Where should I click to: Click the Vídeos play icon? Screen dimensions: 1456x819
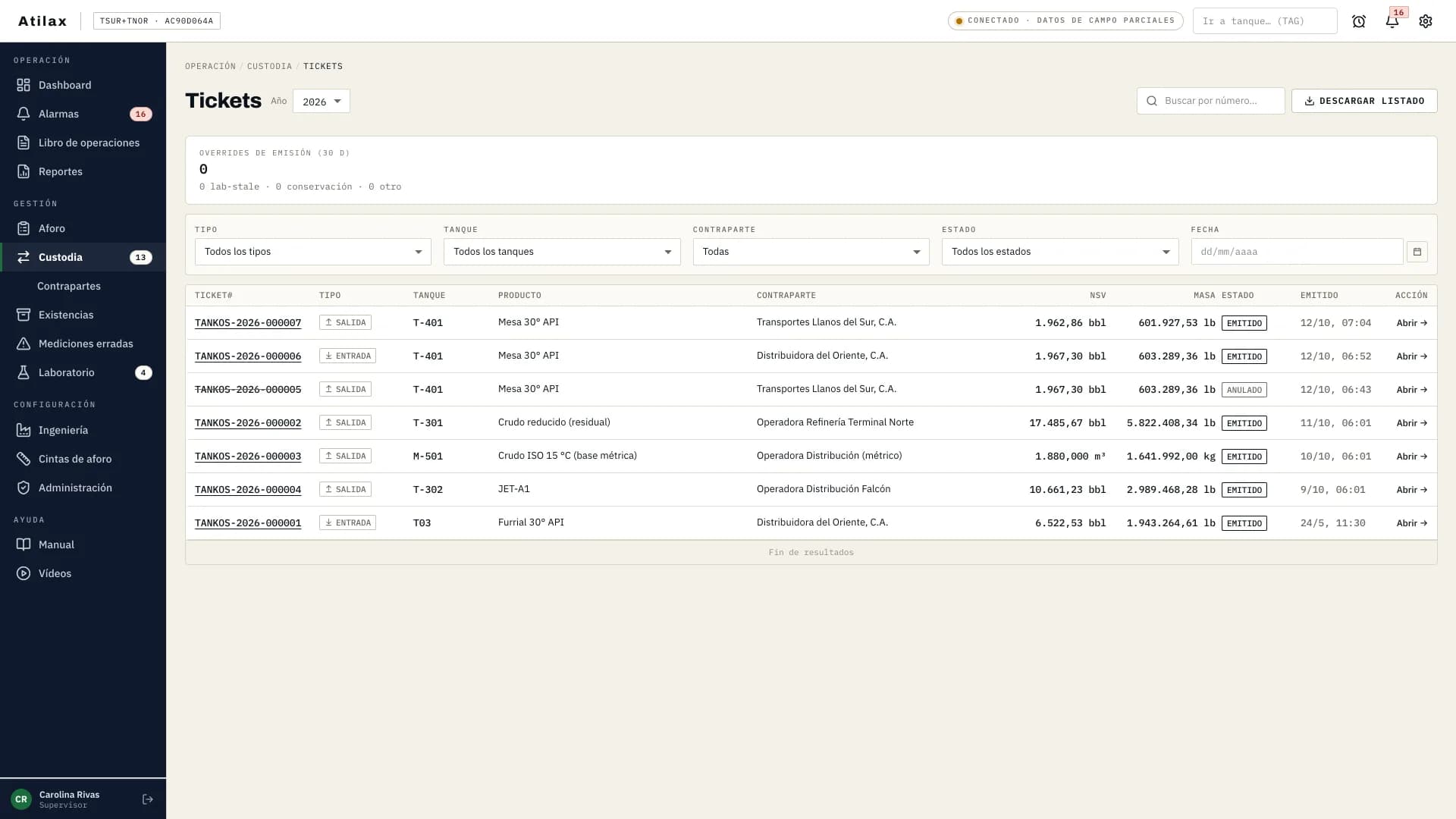[24, 573]
